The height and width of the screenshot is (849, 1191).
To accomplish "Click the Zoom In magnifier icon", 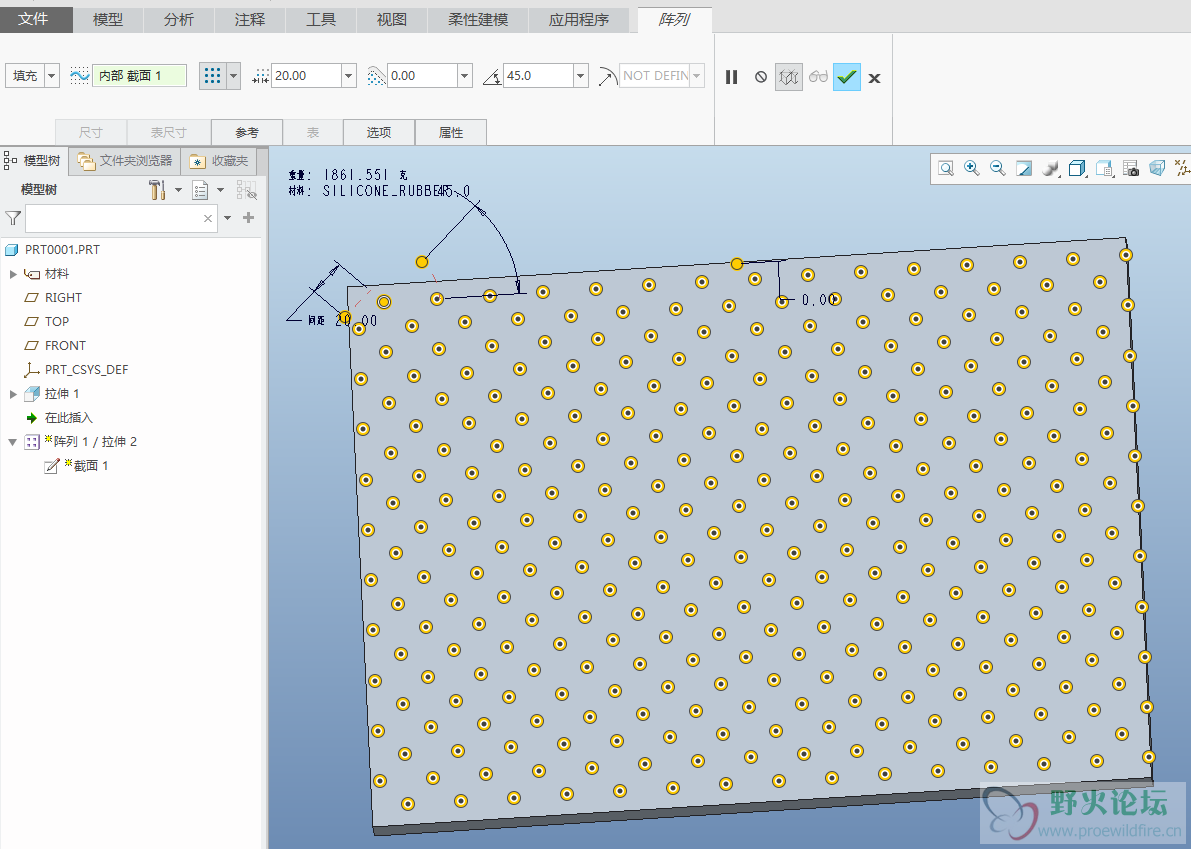I will (x=971, y=169).
